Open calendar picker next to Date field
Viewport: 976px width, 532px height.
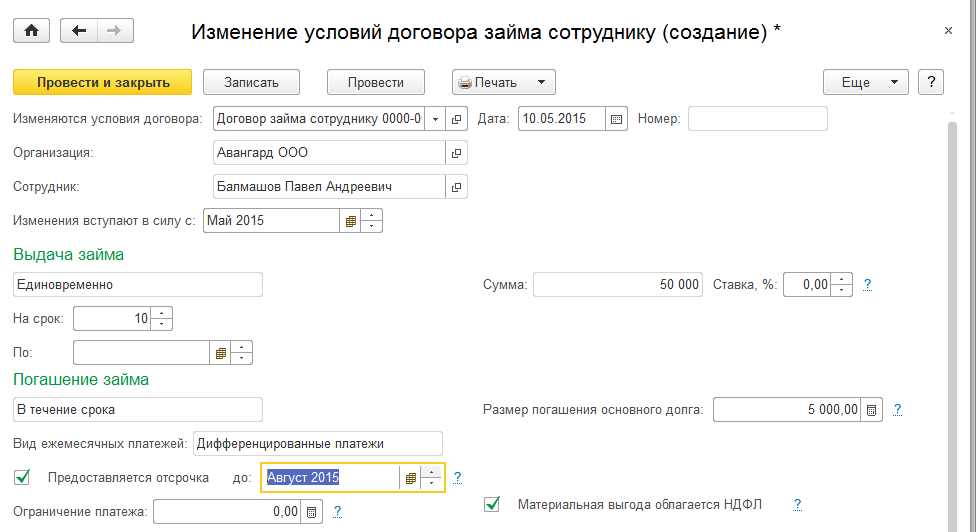click(617, 119)
